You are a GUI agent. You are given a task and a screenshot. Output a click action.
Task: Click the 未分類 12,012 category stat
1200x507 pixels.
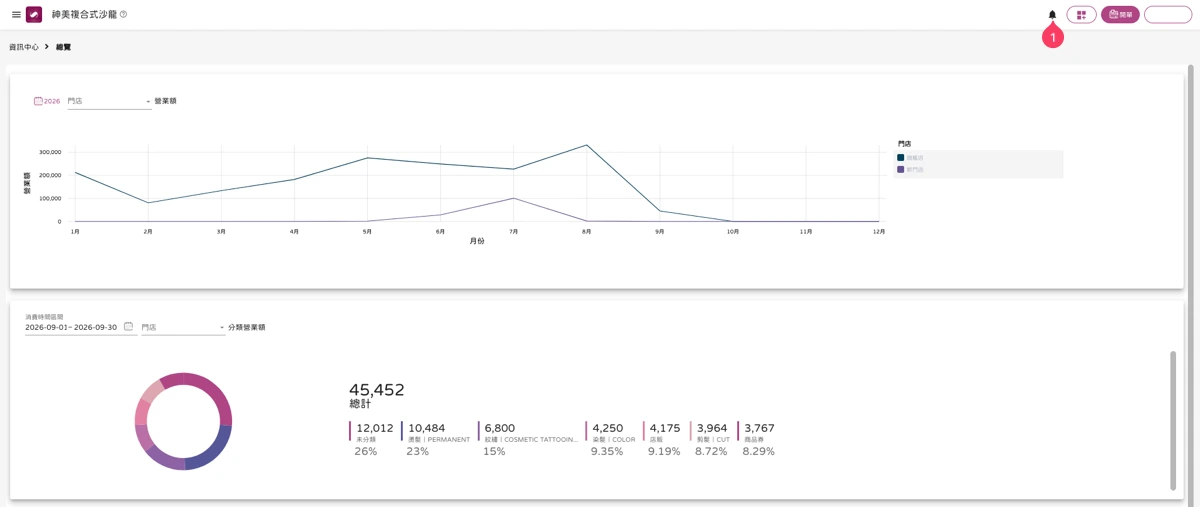373,439
